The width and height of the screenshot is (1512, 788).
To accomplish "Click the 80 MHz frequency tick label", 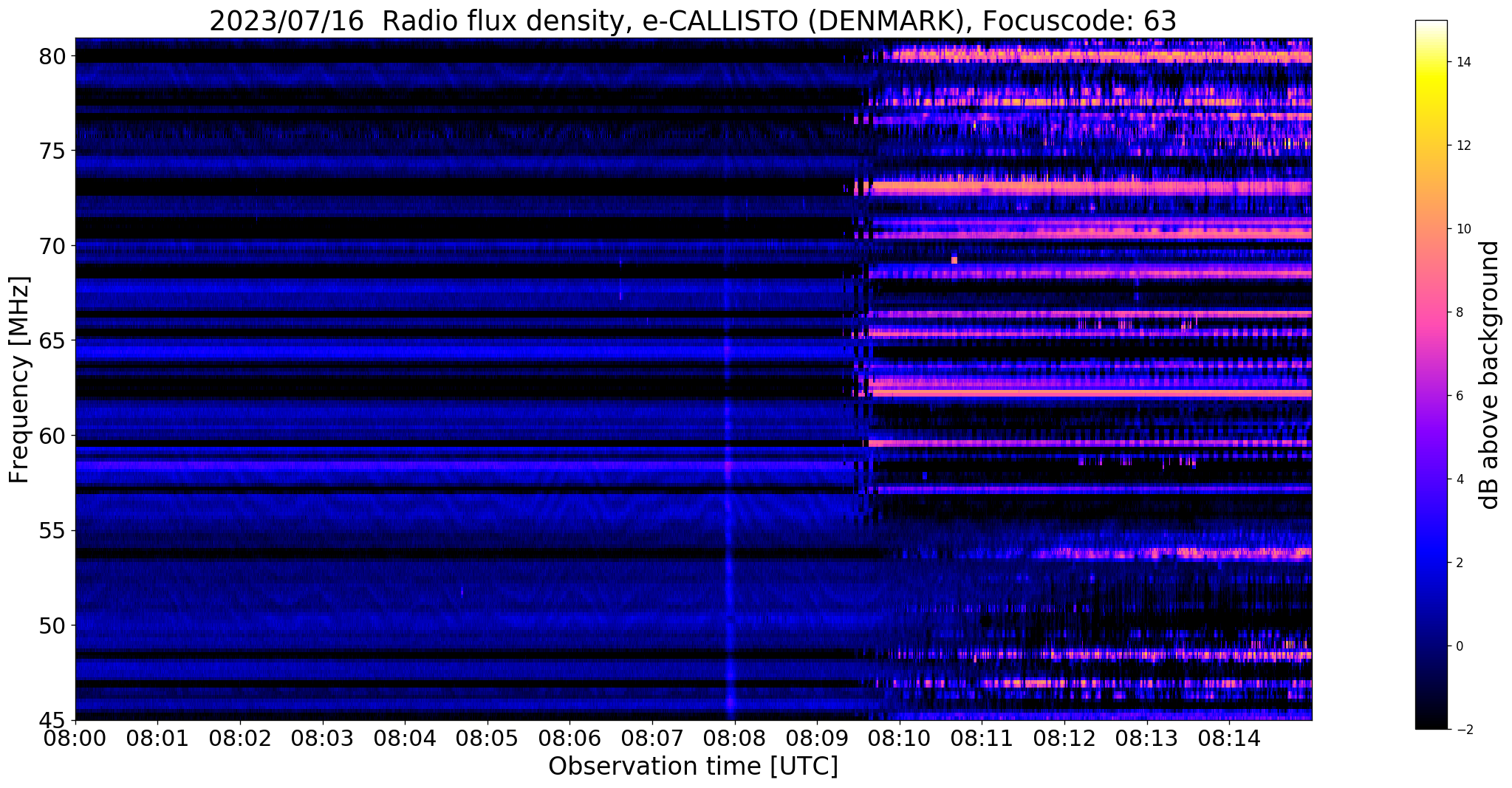I will [x=52, y=56].
